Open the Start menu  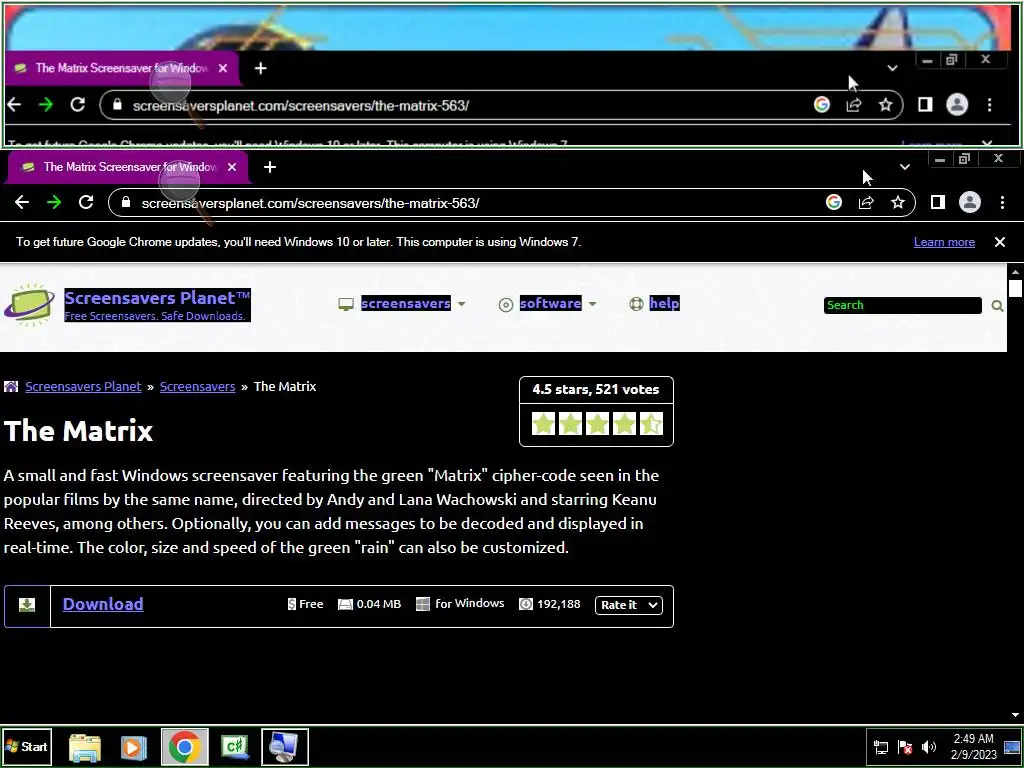click(27, 746)
